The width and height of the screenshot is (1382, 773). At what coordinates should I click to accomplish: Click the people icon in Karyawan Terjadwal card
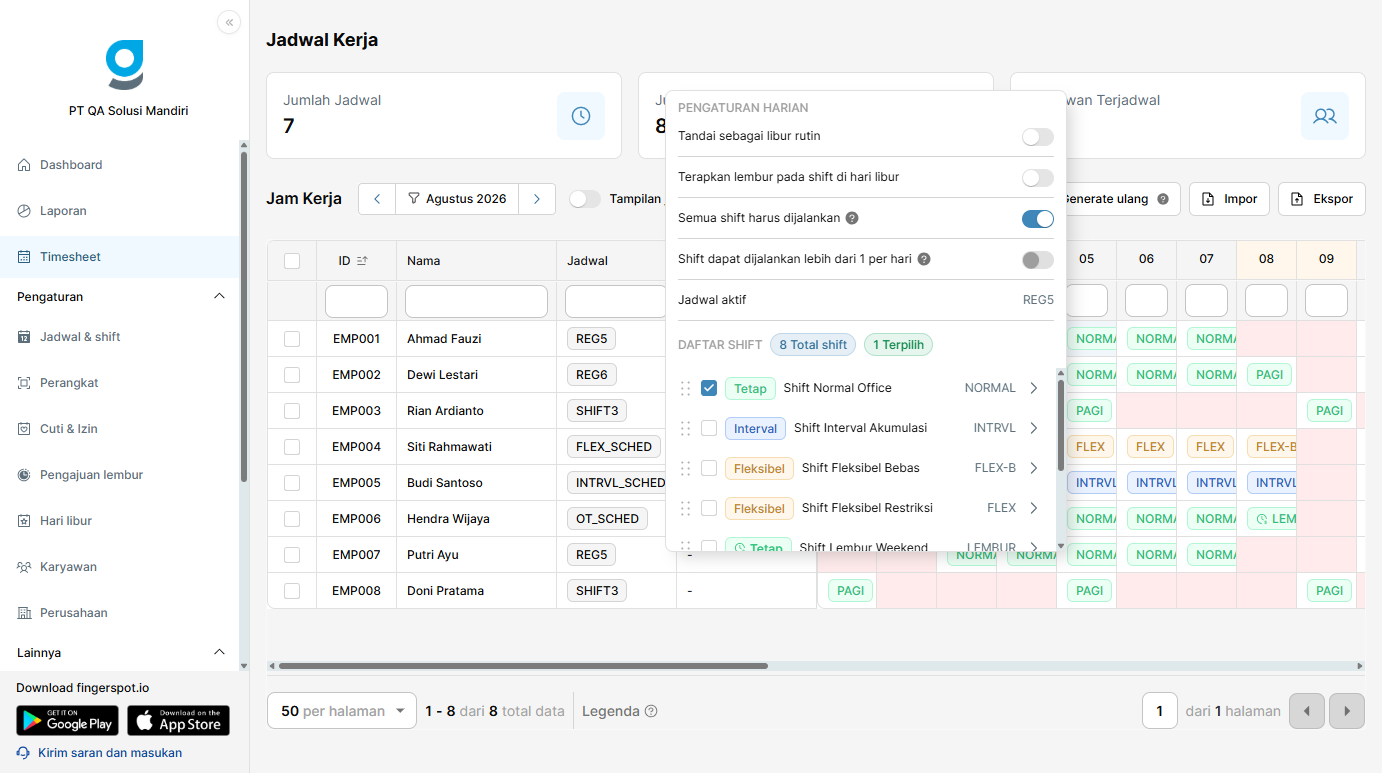(1325, 116)
